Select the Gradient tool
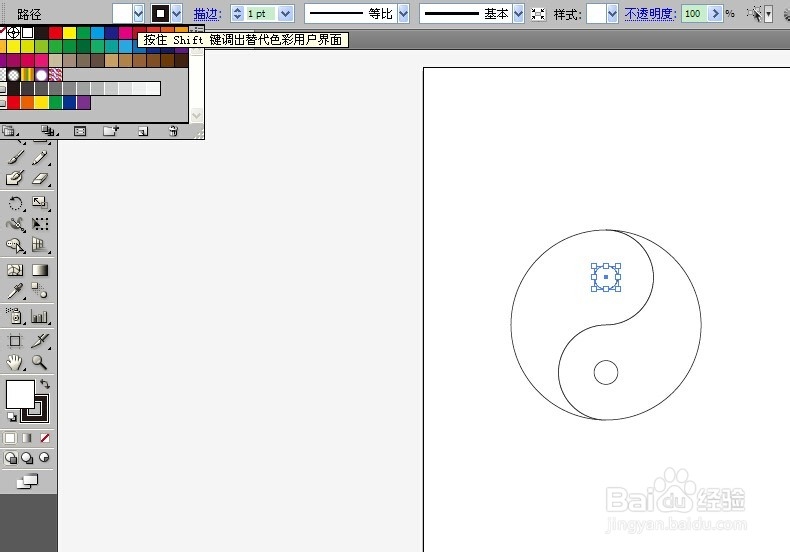Image resolution: width=790 pixels, height=552 pixels. coord(40,270)
